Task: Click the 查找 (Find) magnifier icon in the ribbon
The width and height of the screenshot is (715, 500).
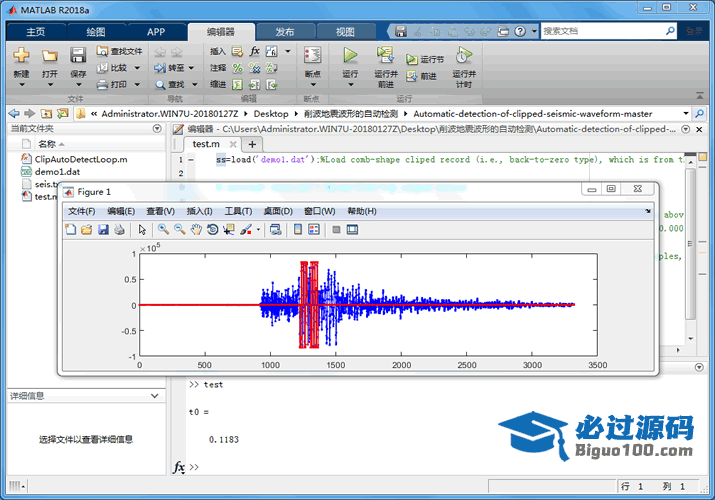Action: [x=160, y=85]
